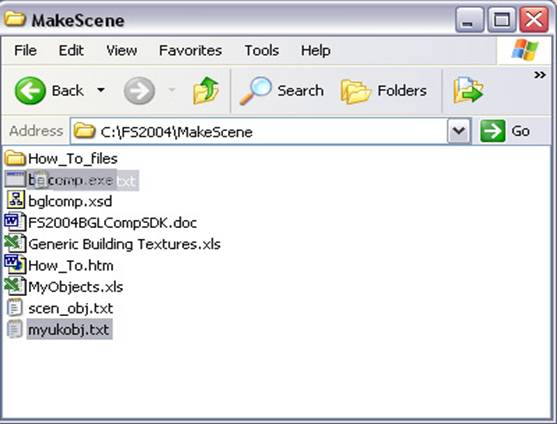Select the FS2004BGLCompSDK.doc file name

[x=112, y=223]
